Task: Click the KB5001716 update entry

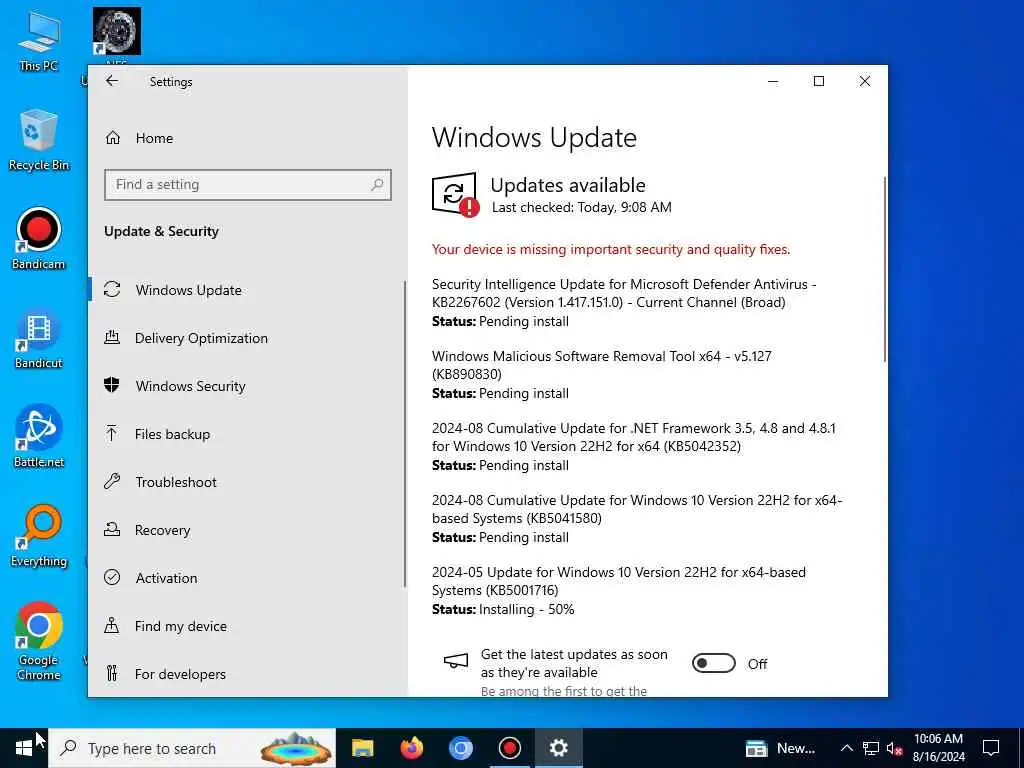Action: coord(619,590)
